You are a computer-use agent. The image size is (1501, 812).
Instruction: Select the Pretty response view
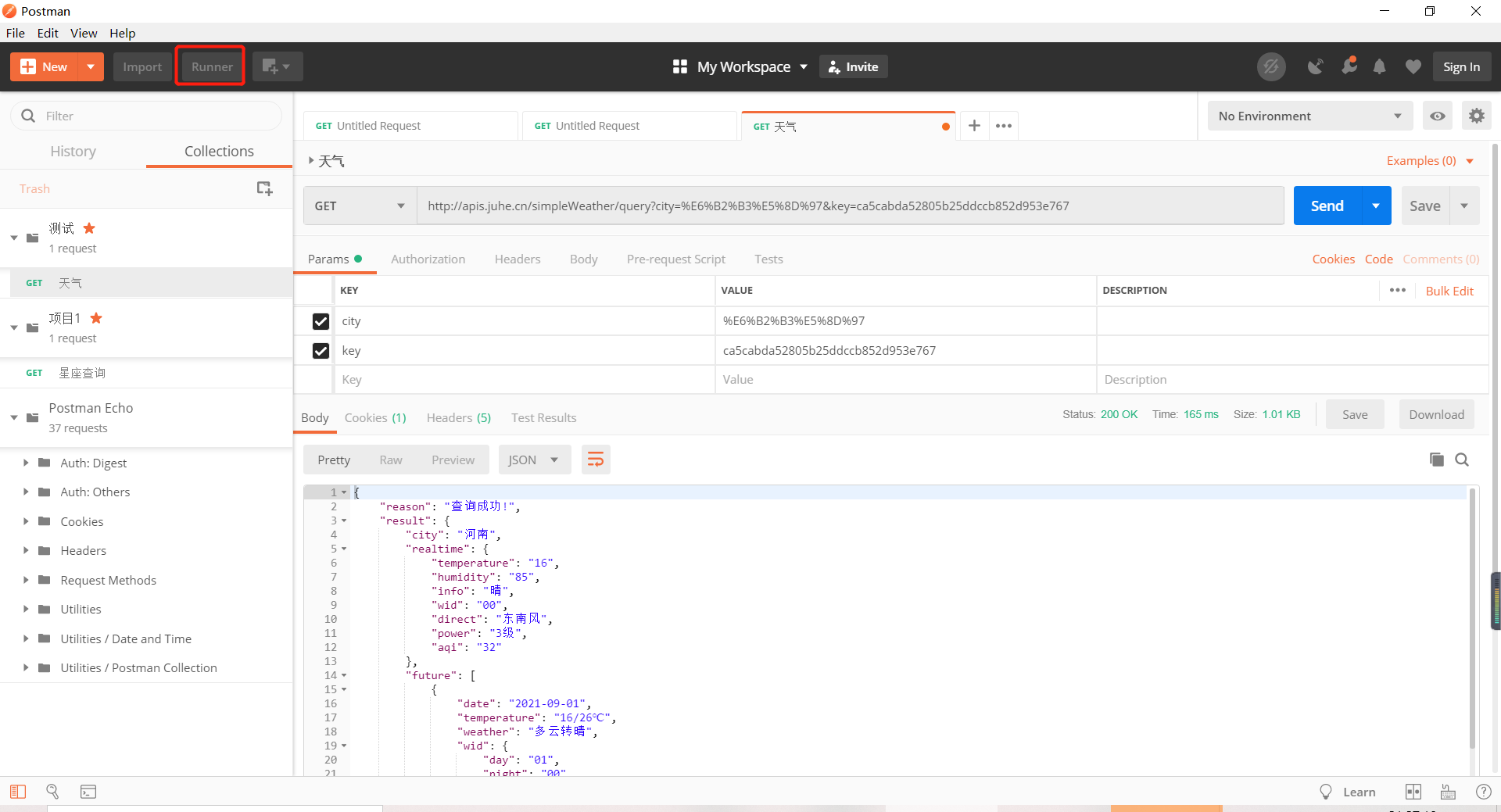(334, 460)
